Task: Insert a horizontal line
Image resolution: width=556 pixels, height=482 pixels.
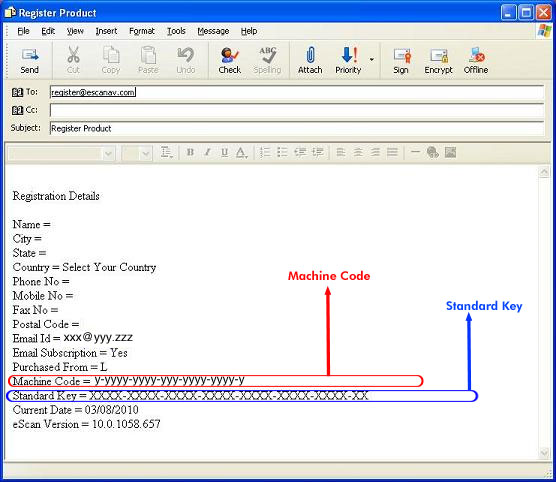Action: pyautogui.click(x=415, y=153)
